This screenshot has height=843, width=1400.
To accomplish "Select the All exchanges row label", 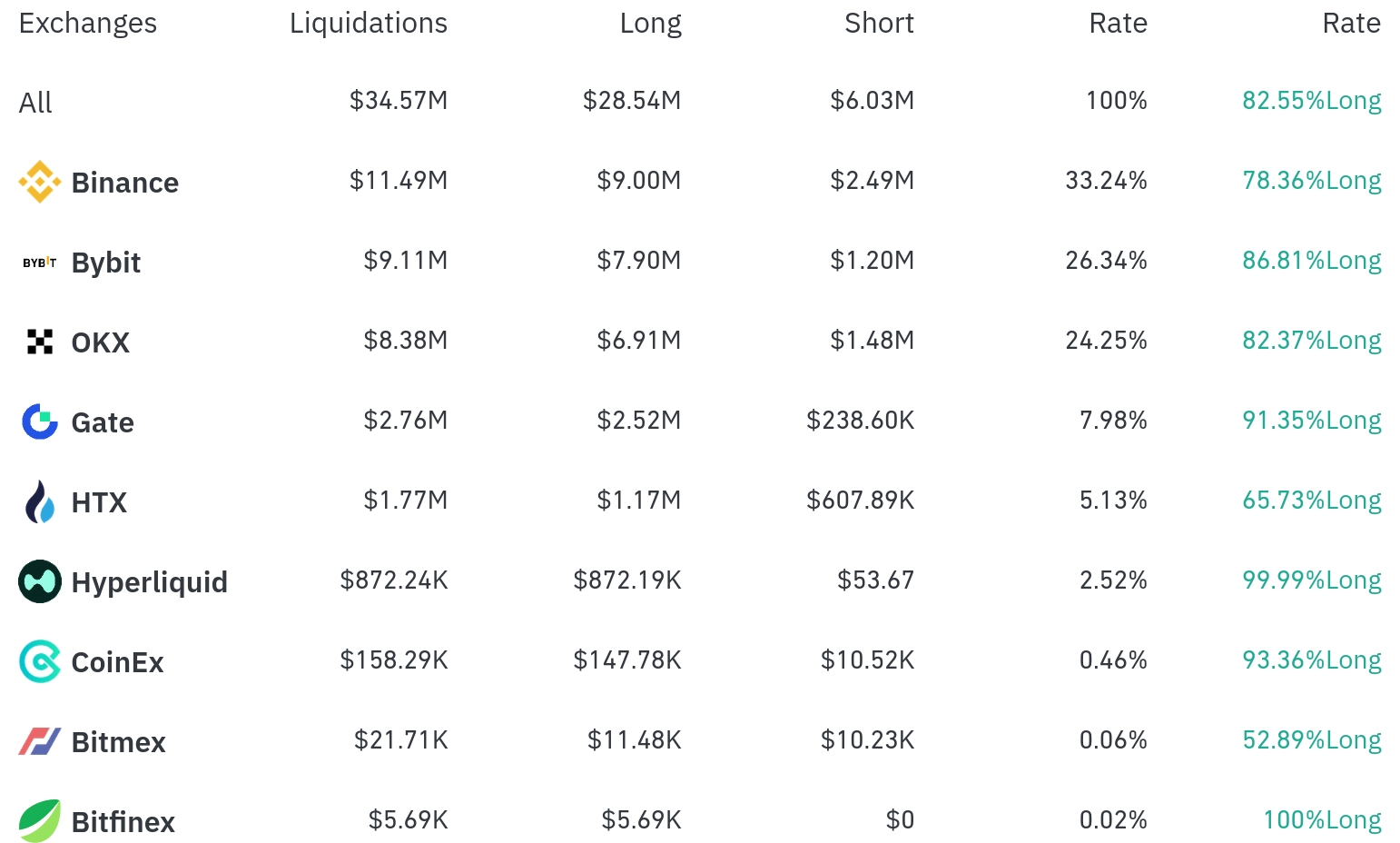I will tap(35, 103).
